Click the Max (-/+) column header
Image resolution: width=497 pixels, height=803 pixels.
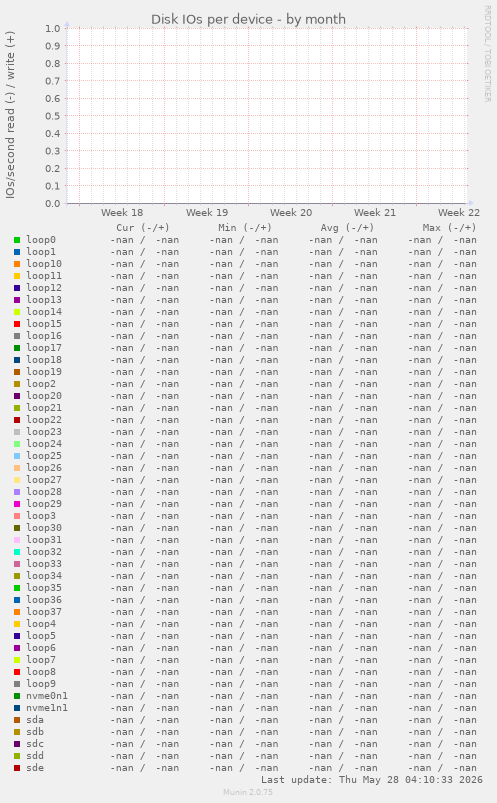pos(449,228)
